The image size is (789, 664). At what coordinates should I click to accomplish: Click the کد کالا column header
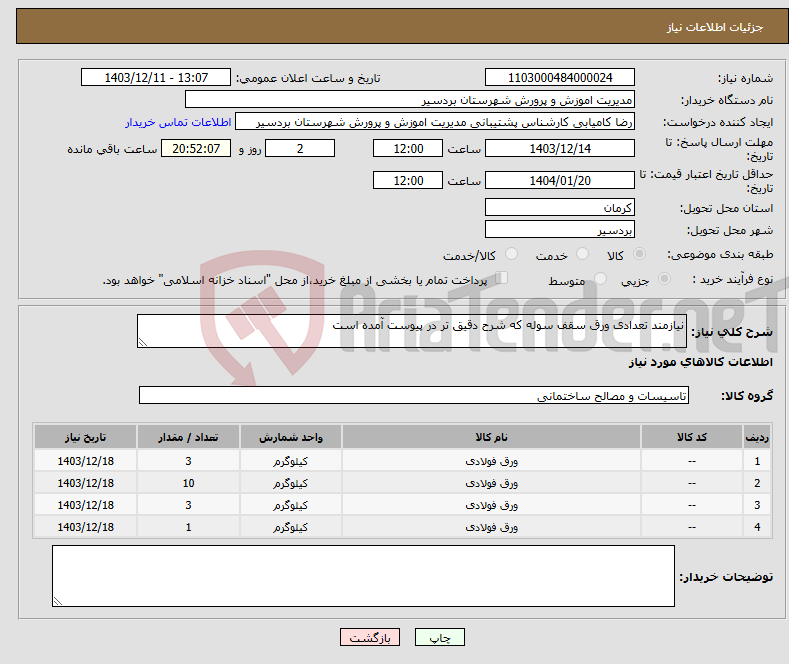pyautogui.click(x=691, y=437)
